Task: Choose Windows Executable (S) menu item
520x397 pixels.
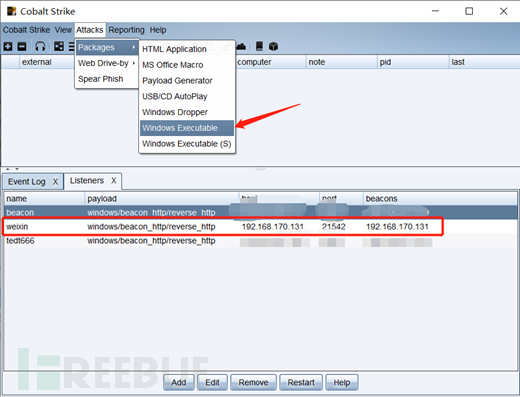Action: click(187, 144)
